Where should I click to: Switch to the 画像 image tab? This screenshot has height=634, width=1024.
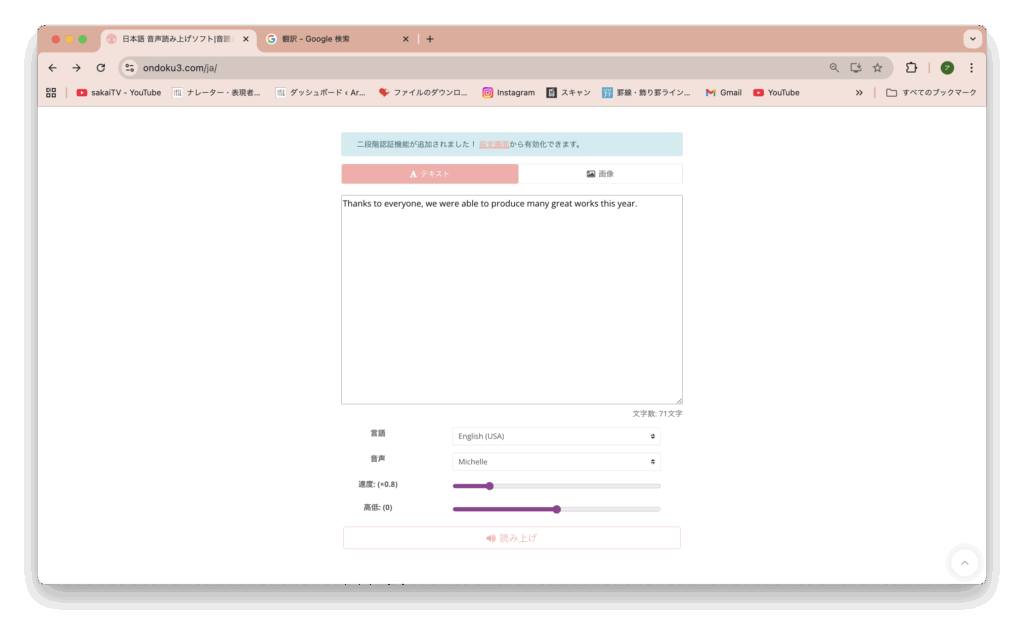tap(600, 174)
